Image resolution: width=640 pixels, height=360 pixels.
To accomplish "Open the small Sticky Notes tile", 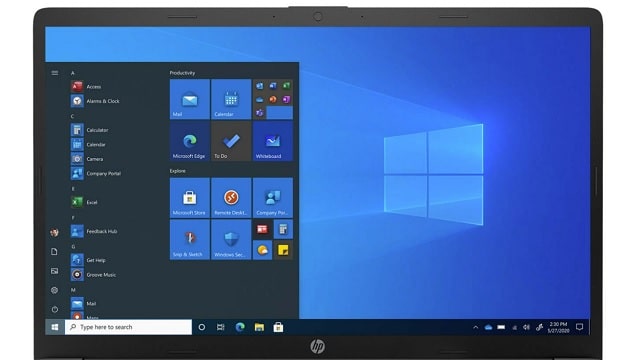I will point(283,250).
